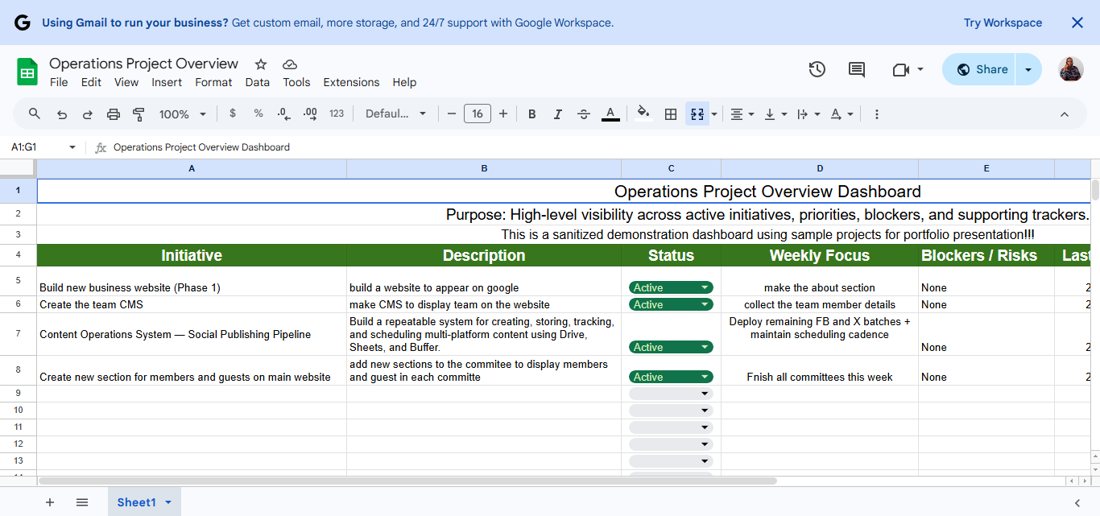The width and height of the screenshot is (1100, 516).
Task: Open the all sheets list icon
Action: point(82,502)
